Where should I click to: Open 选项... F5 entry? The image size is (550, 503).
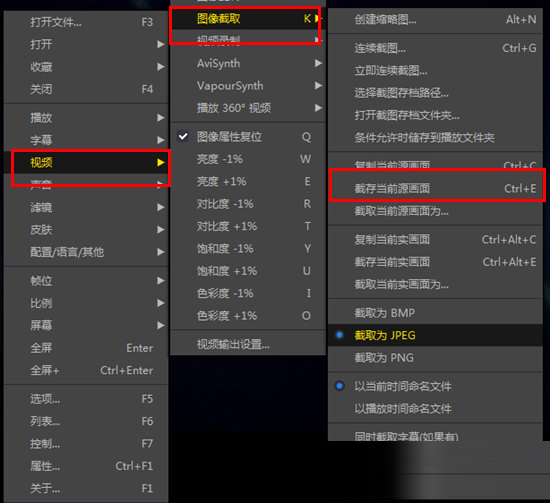pos(86,399)
